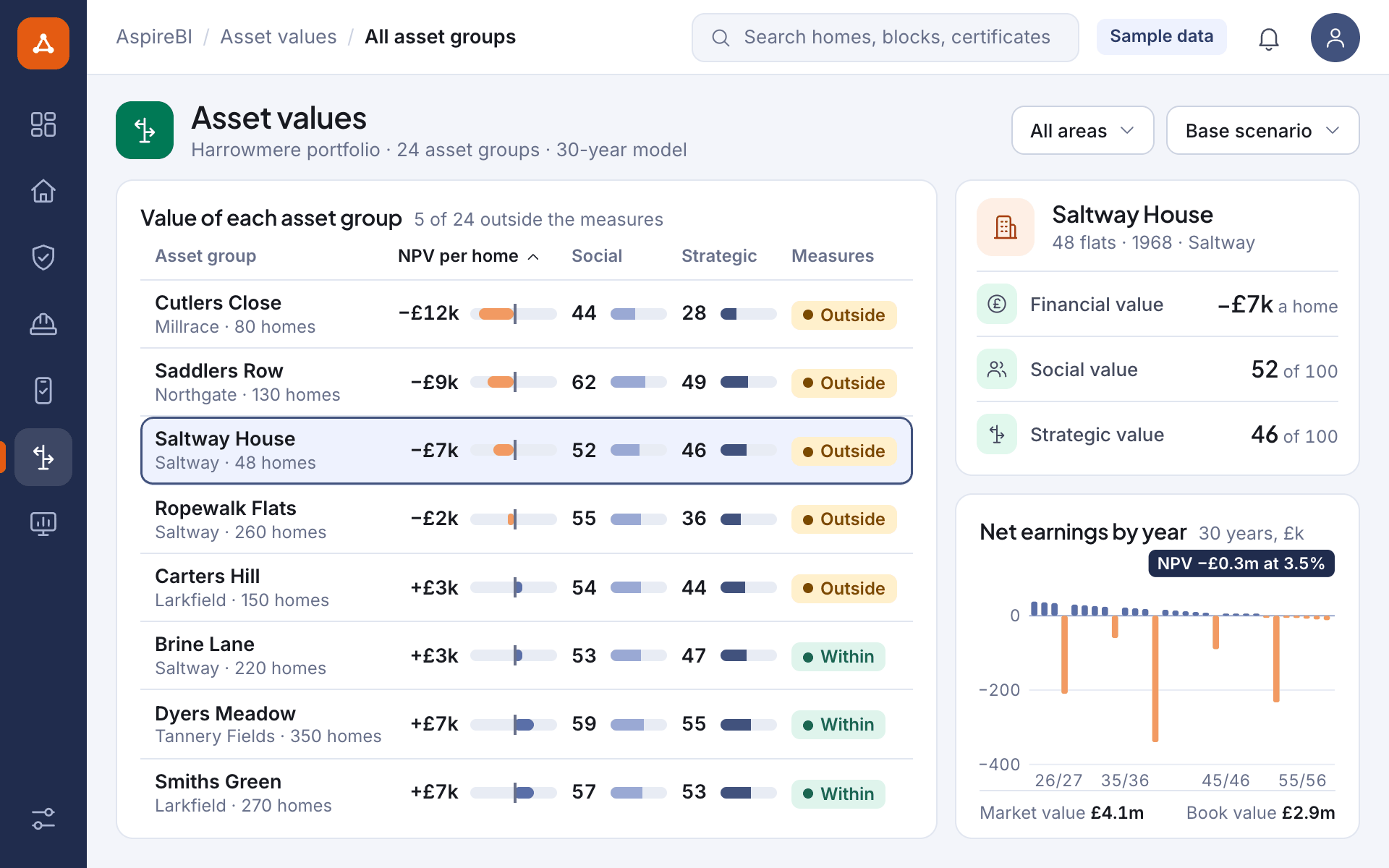Image resolution: width=1389 pixels, height=868 pixels.
Task: Click the Measures column header
Action: click(833, 256)
